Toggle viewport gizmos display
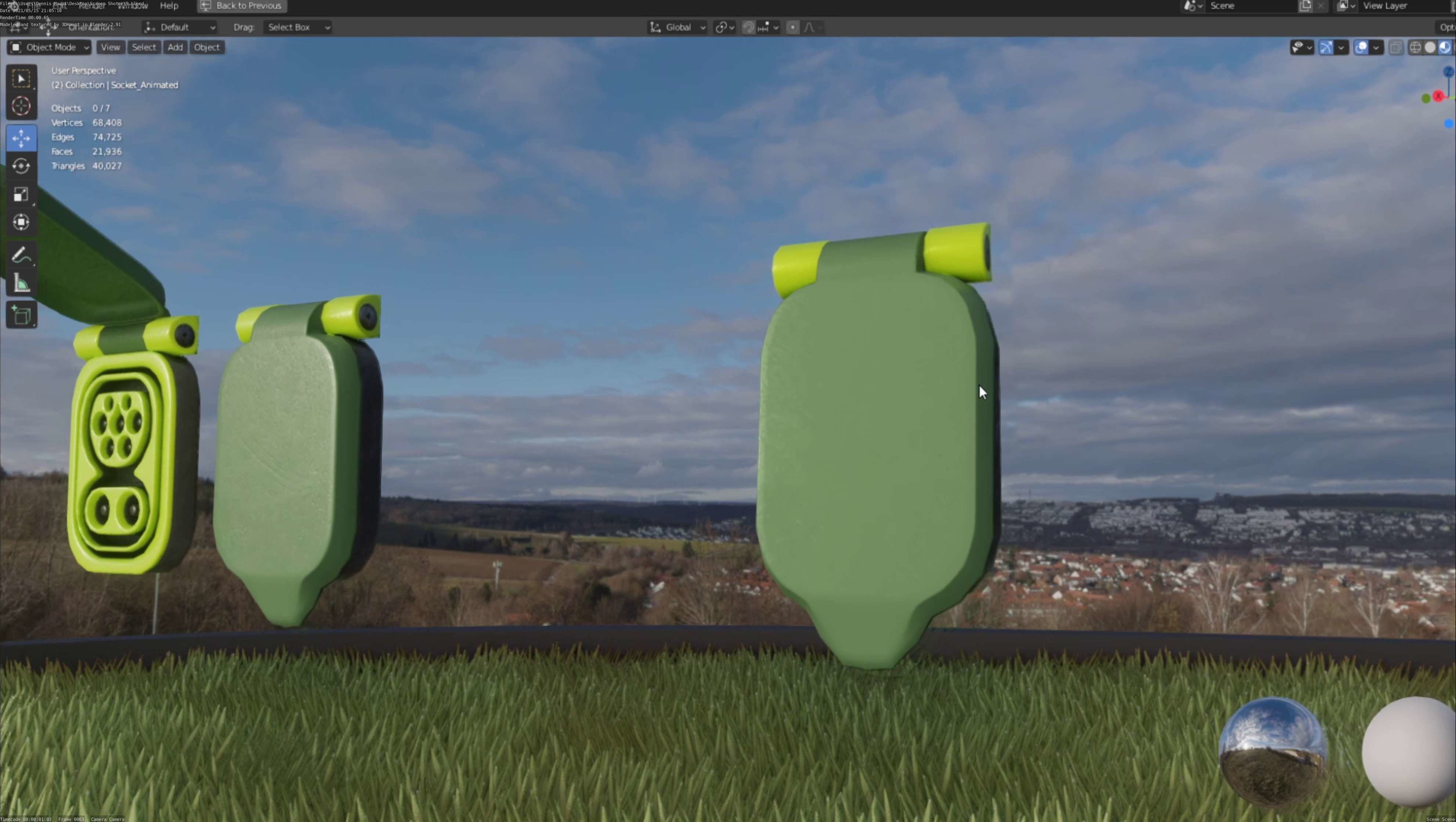 (1326, 47)
